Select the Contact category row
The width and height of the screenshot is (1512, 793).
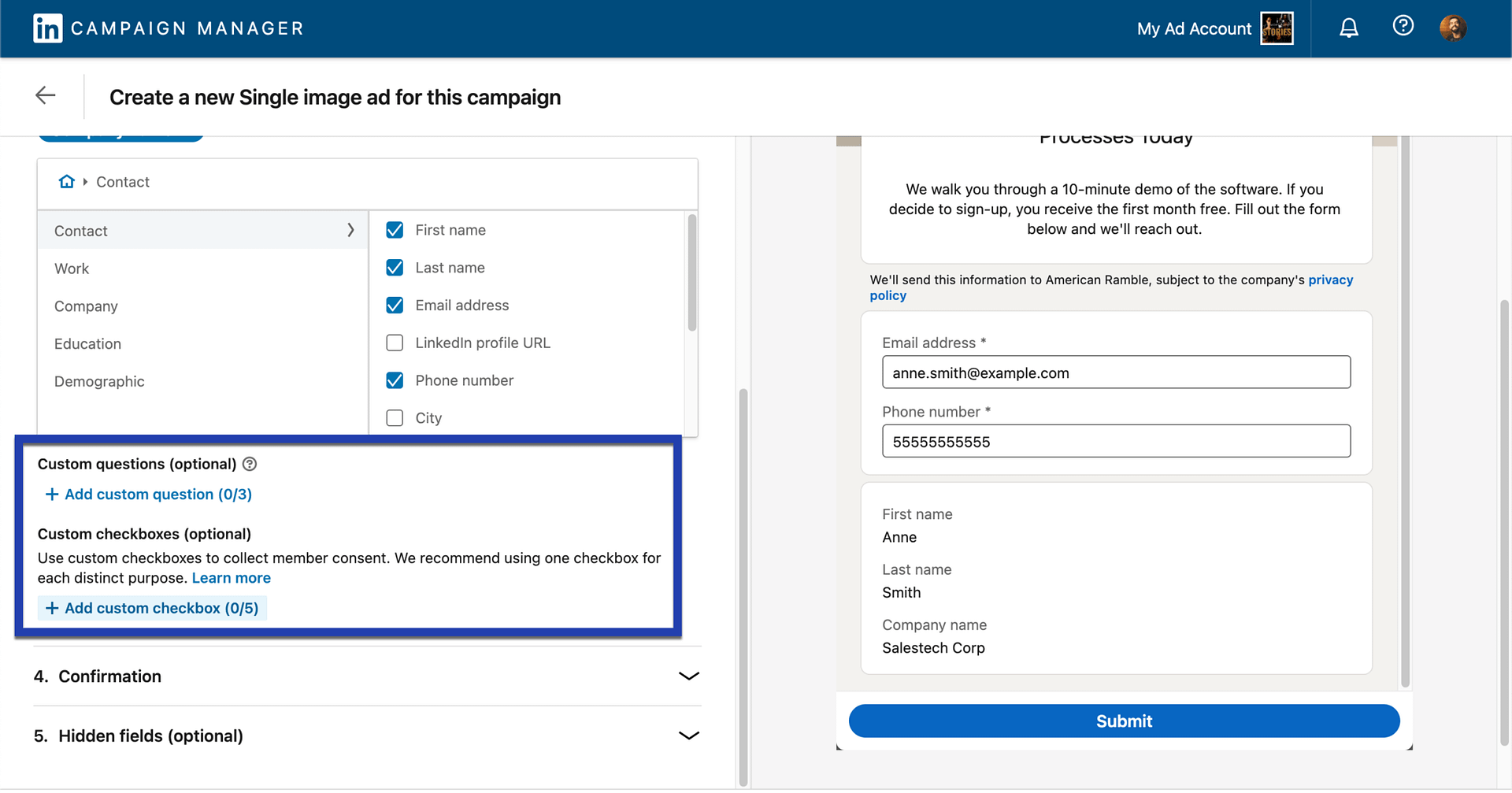(203, 231)
